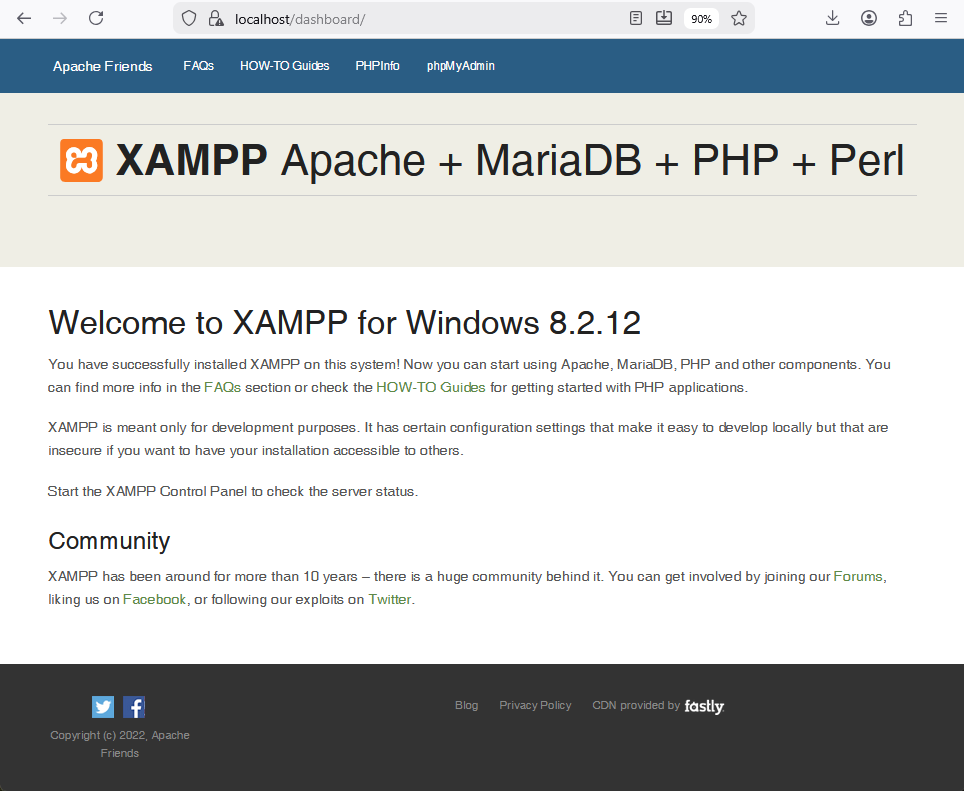Viewport: 964px width, 791px height.
Task: Open the Firefox account icon
Action: [x=868, y=18]
